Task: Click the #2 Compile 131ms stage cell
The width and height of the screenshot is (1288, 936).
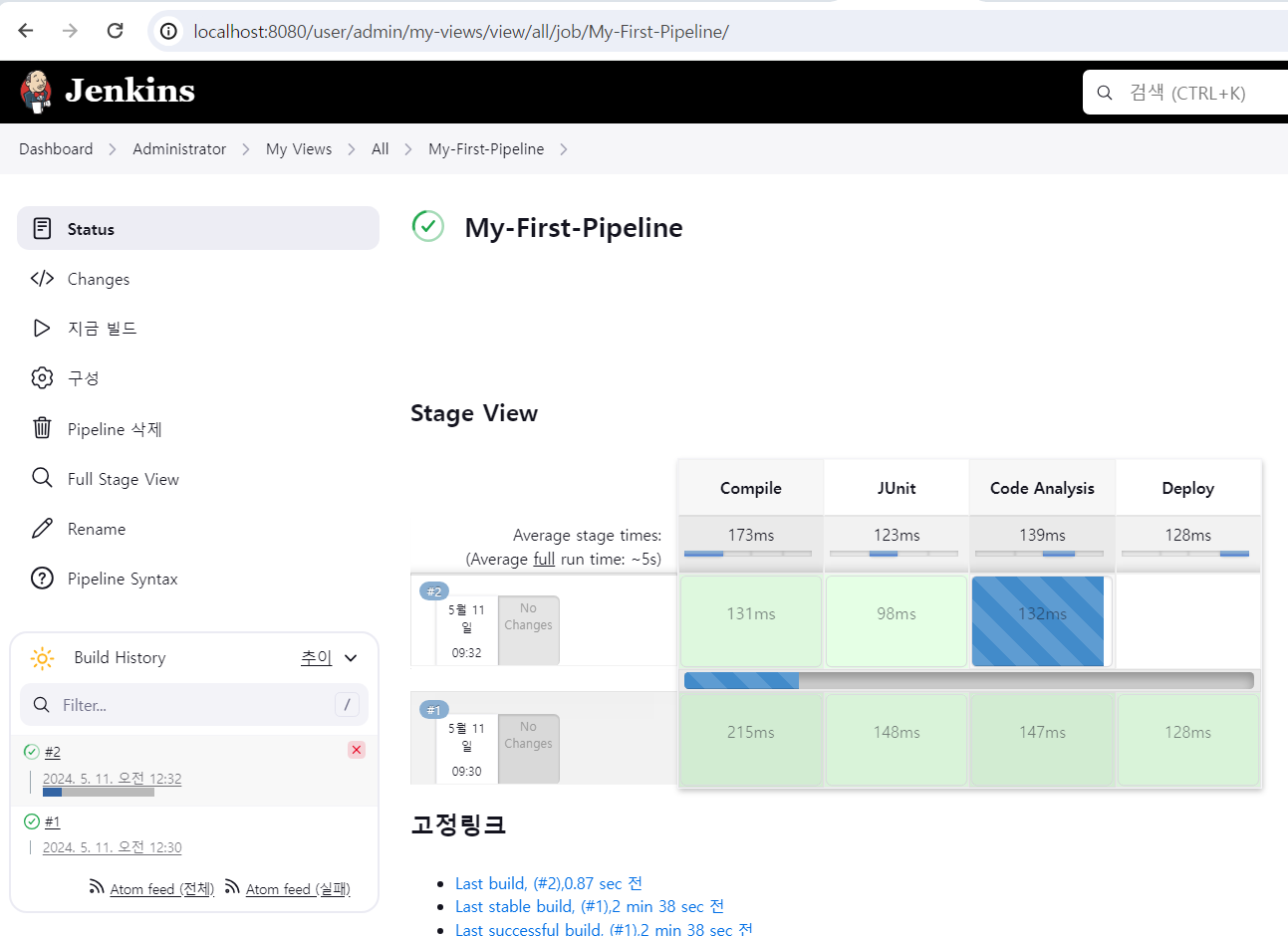Action: pyautogui.click(x=751, y=621)
